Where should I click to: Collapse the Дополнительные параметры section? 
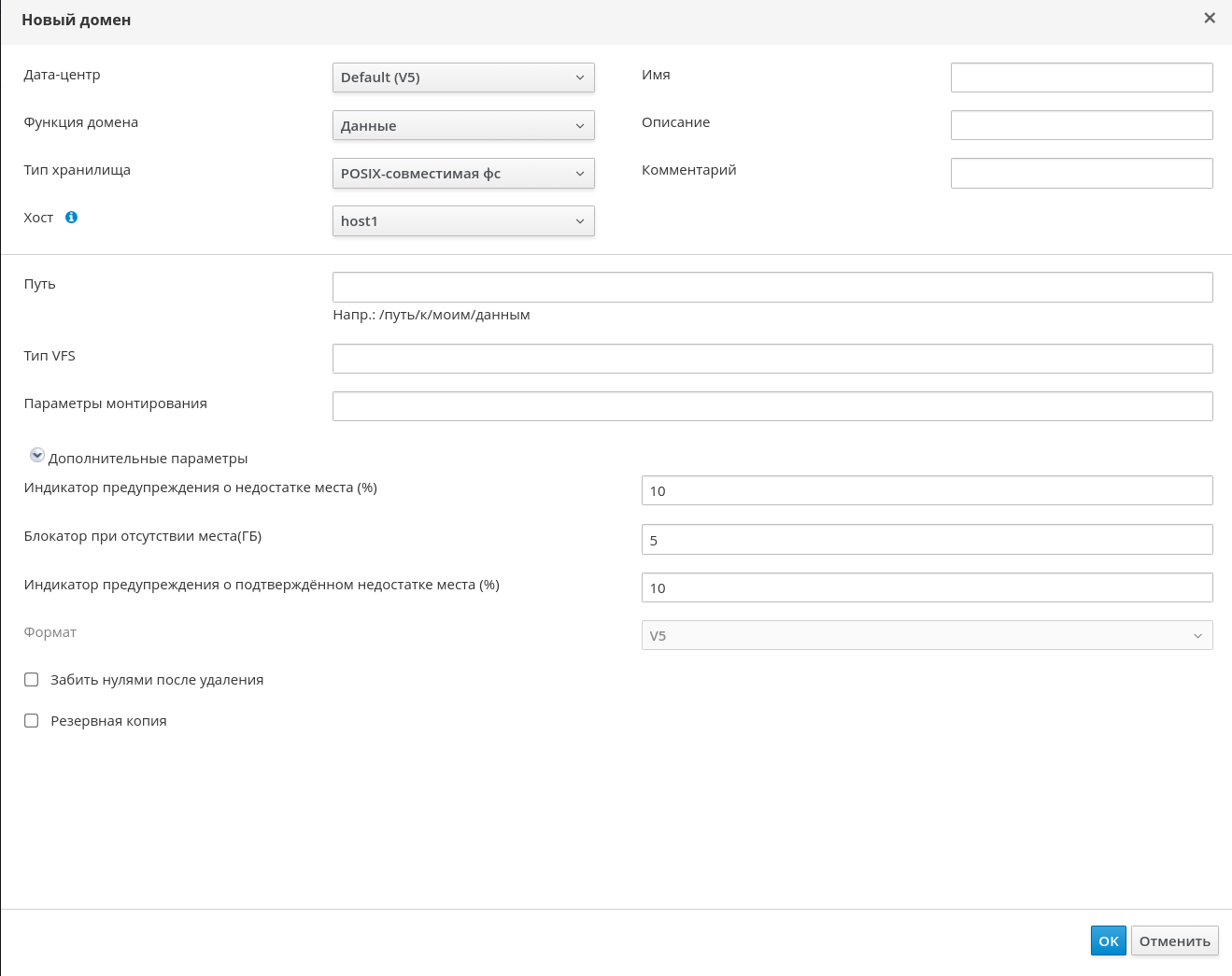coord(37,456)
